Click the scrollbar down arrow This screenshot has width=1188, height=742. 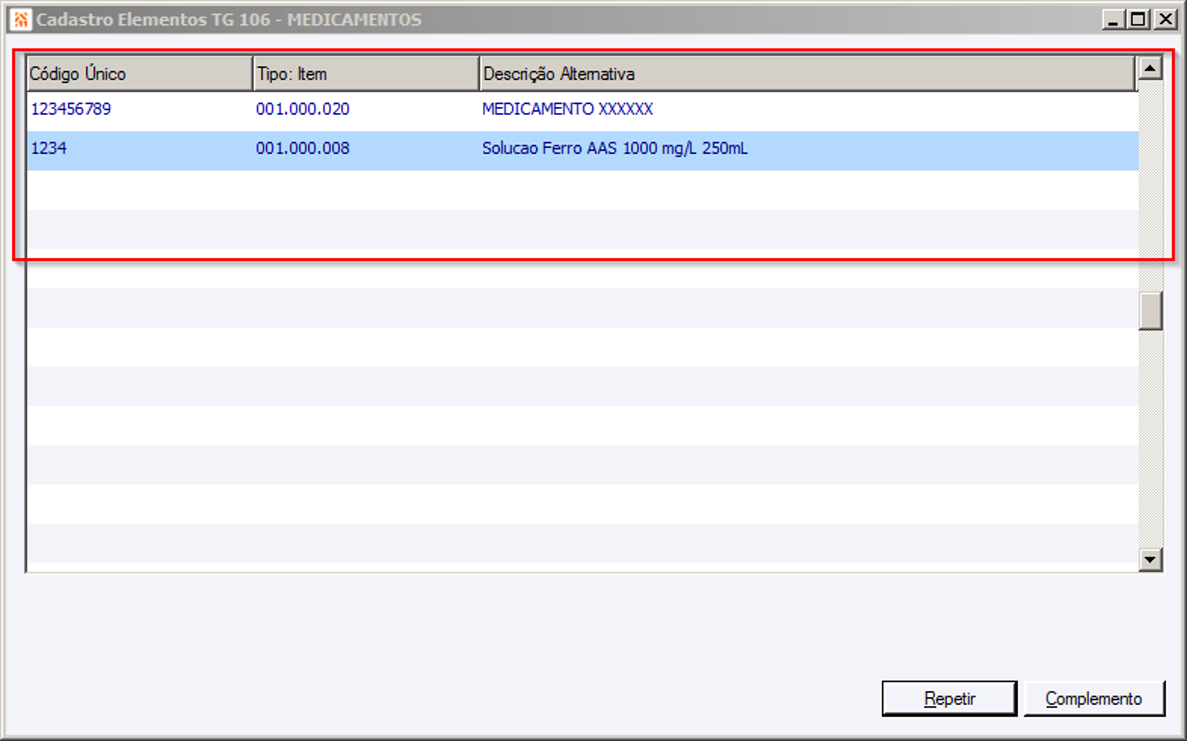[x=1150, y=560]
